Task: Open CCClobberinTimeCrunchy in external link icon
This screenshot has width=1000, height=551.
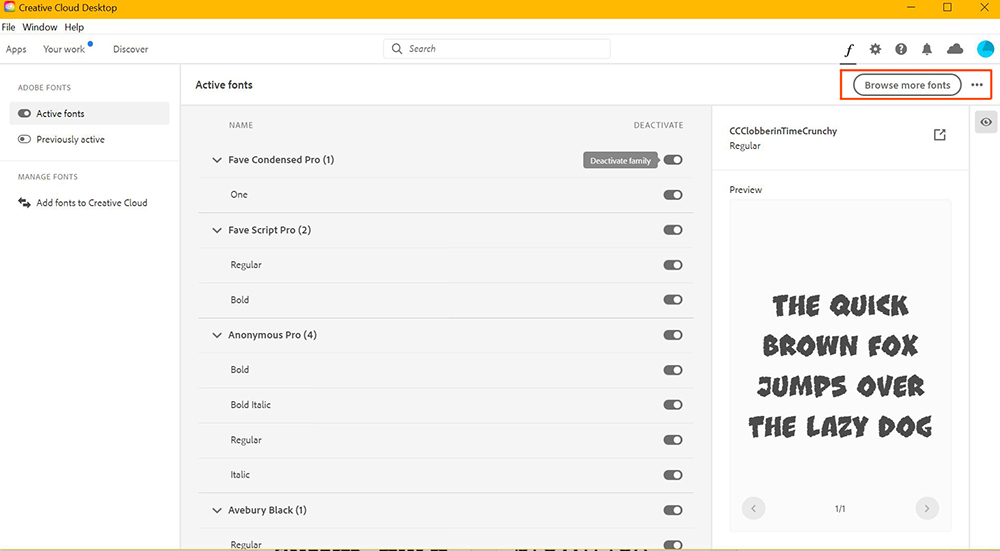Action: point(939,135)
